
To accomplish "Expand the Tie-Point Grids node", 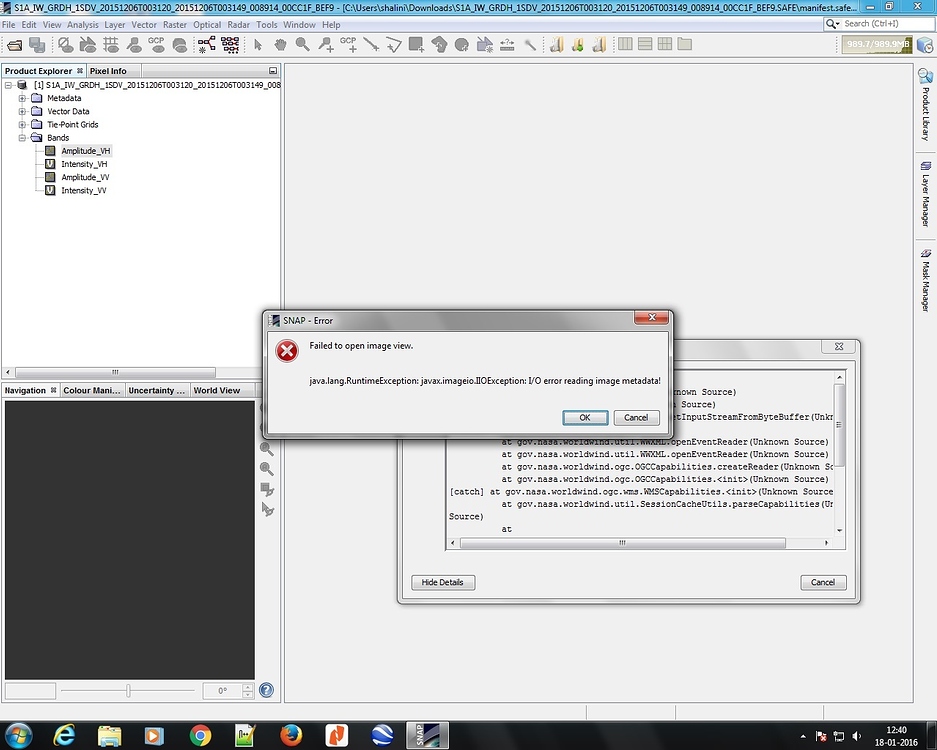I will point(22,124).
